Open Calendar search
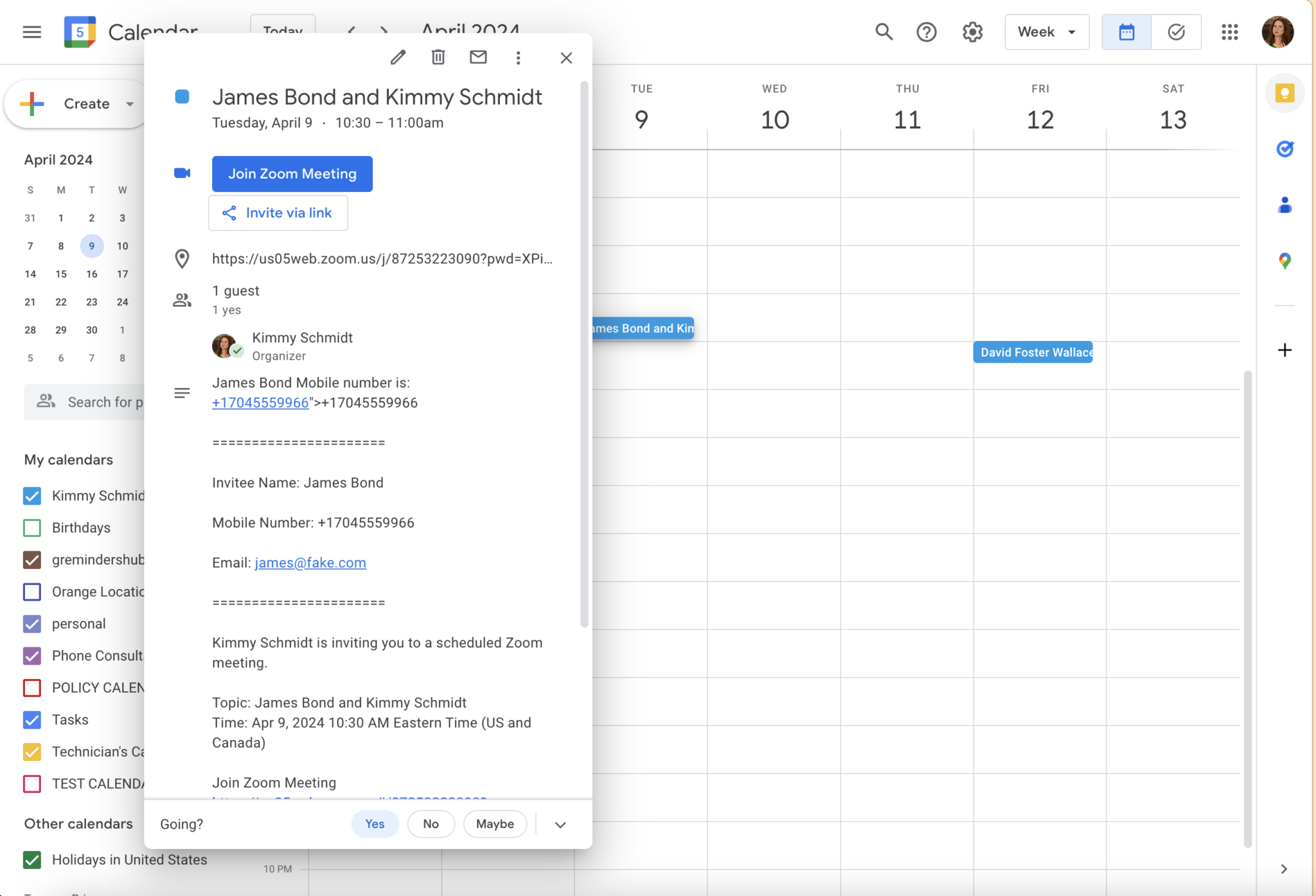Screen dimensions: 1316x896 (883, 31)
